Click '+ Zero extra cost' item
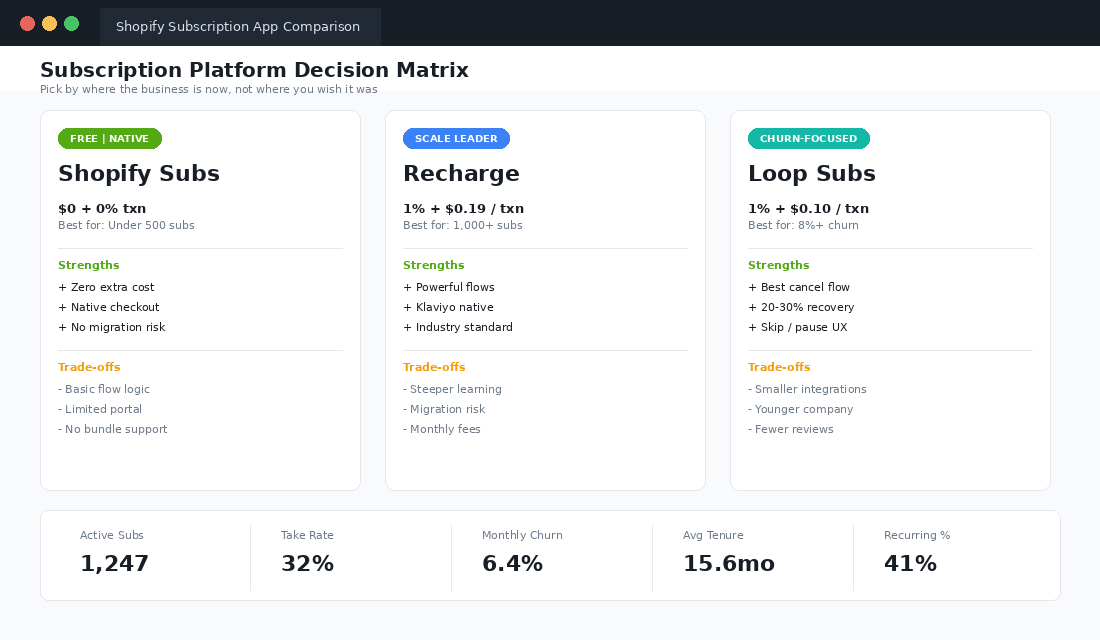The image size is (1100, 640). pos(107,287)
